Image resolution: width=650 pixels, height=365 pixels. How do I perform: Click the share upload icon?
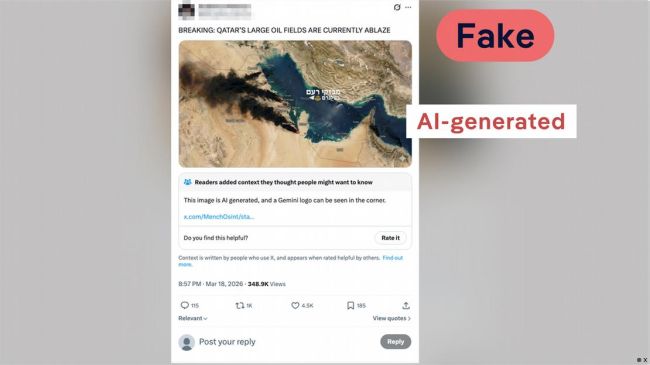(x=406, y=306)
